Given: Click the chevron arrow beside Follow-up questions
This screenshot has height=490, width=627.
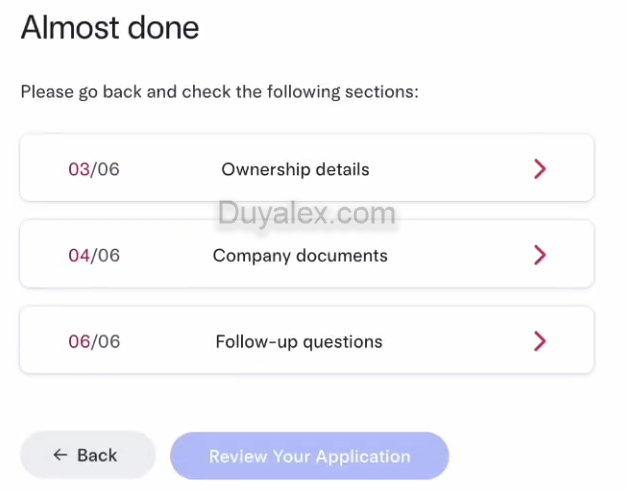Looking at the screenshot, I should [540, 341].
